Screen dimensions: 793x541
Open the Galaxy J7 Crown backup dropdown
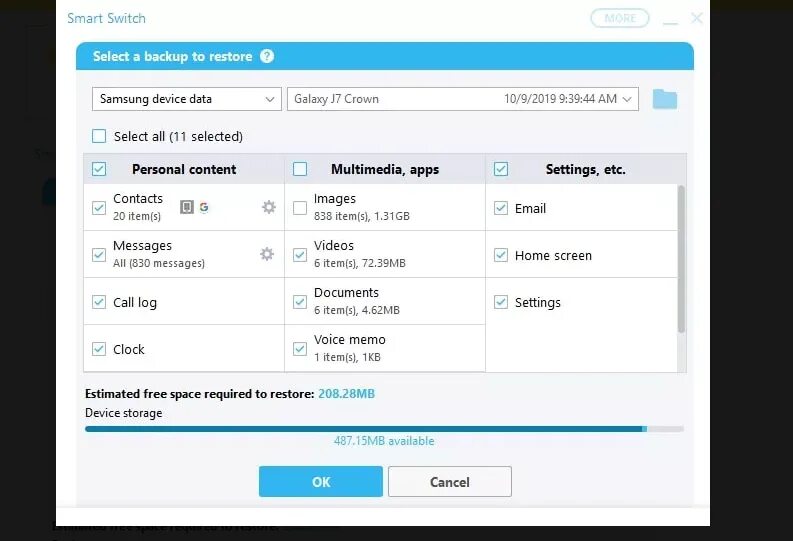point(463,99)
